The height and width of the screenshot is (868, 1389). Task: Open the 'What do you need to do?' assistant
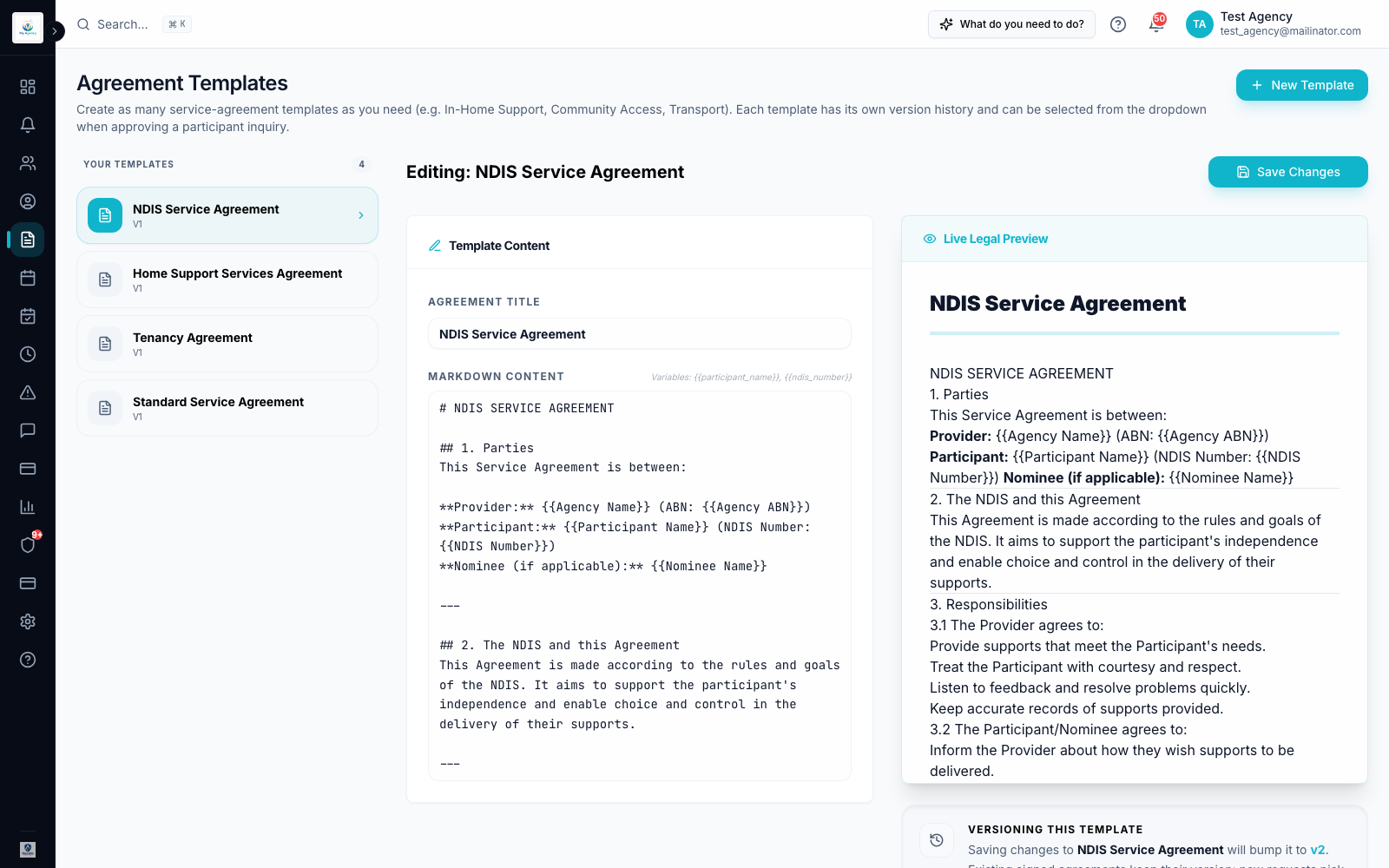pyautogui.click(x=1011, y=24)
